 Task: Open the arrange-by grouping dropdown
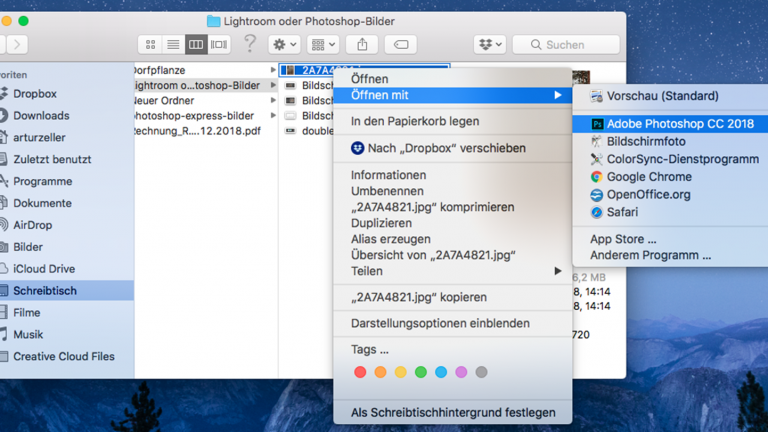pos(323,45)
